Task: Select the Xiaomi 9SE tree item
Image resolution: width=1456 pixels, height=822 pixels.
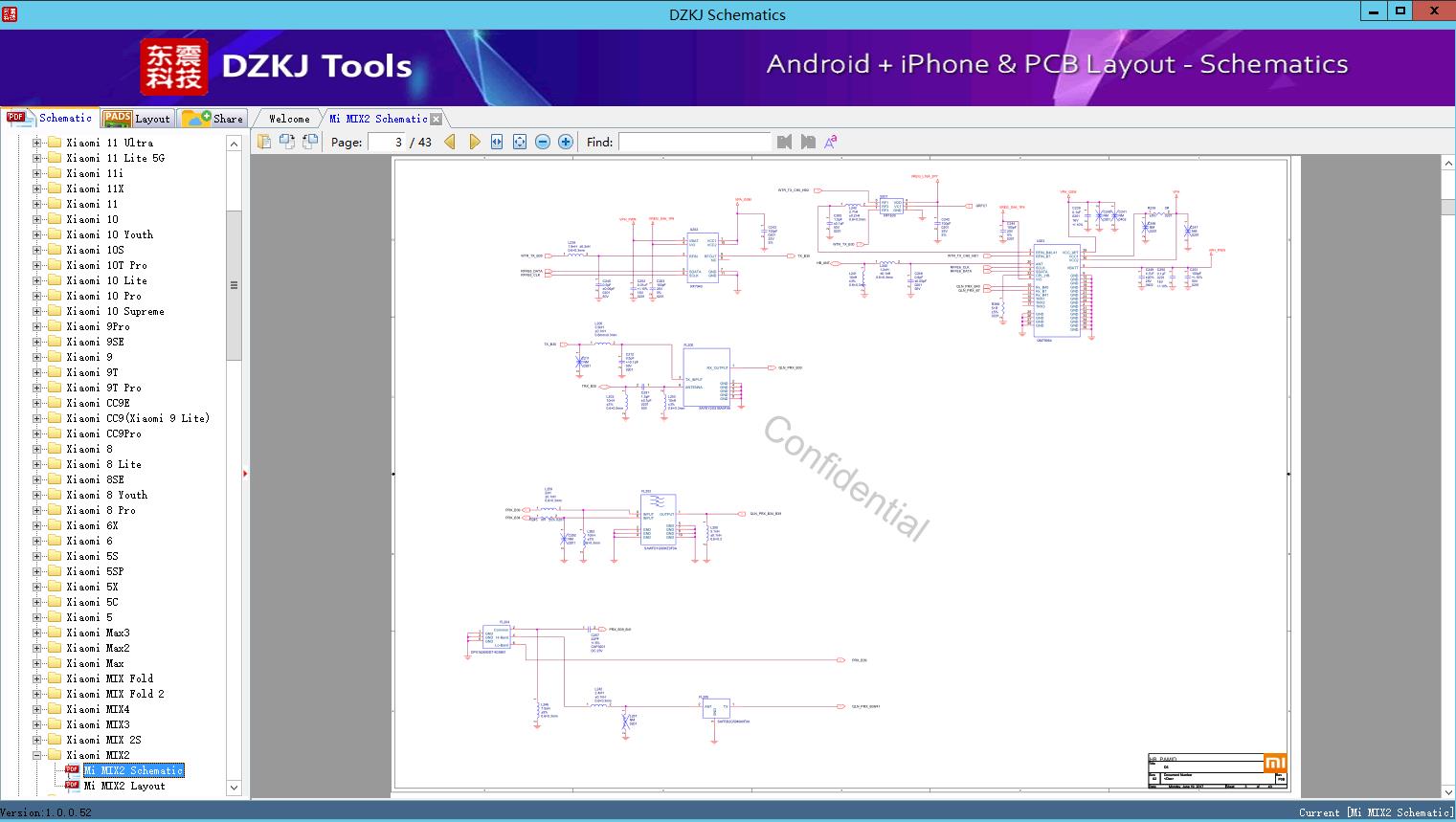Action: pyautogui.click(x=95, y=342)
